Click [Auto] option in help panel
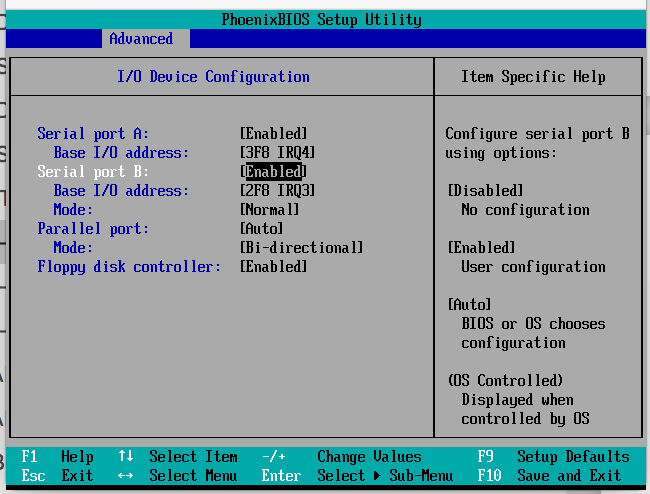650x494 pixels. [x=469, y=305]
